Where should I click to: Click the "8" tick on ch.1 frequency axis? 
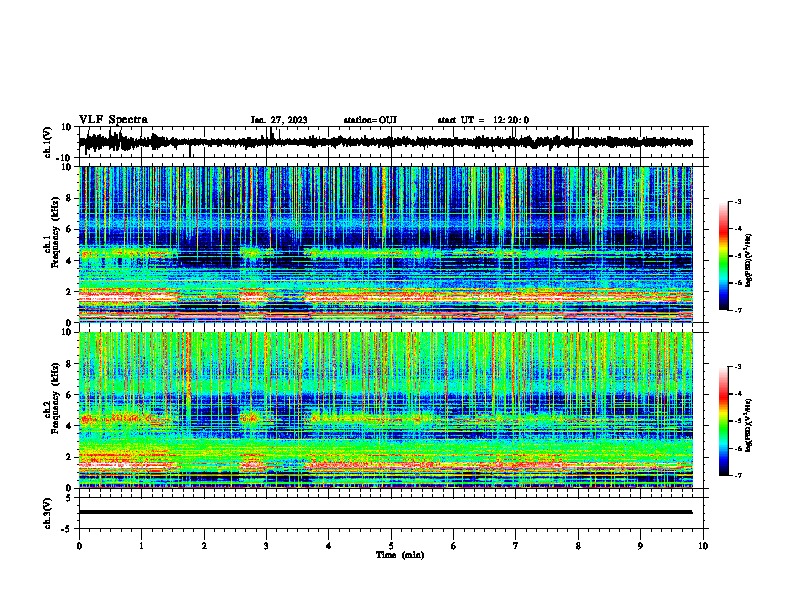point(70,198)
